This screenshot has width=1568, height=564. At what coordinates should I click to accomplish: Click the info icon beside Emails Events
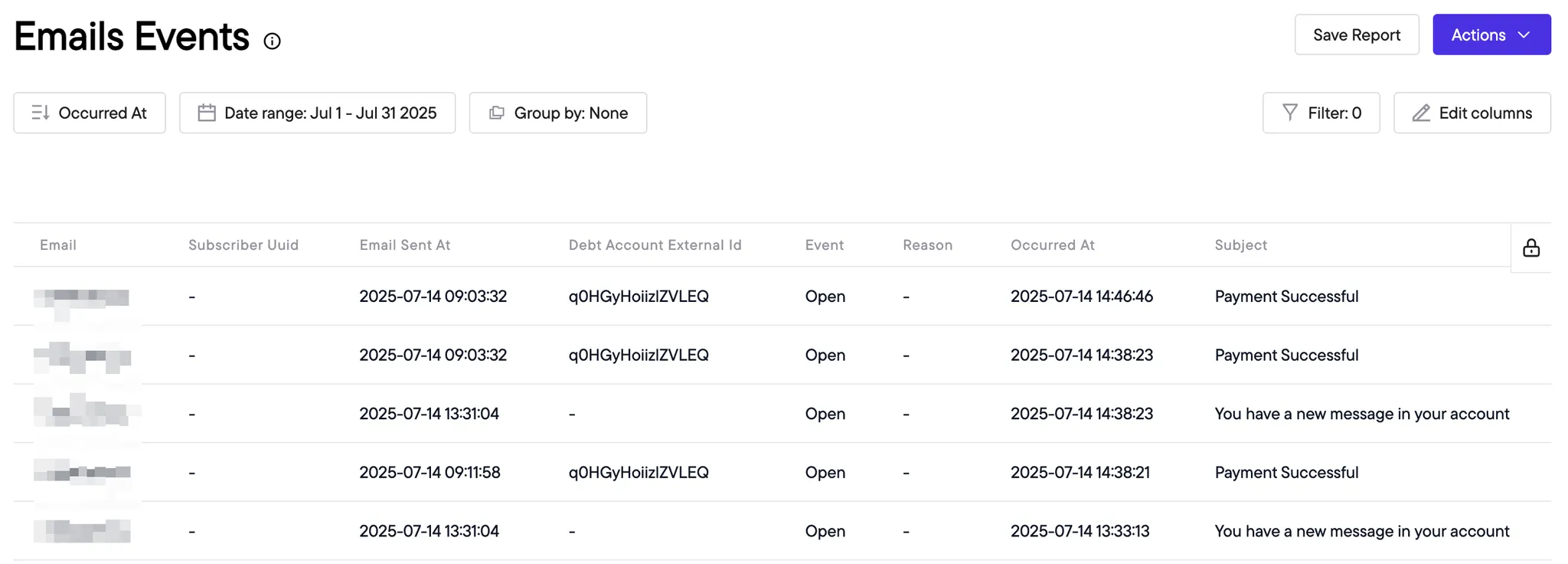pos(272,41)
